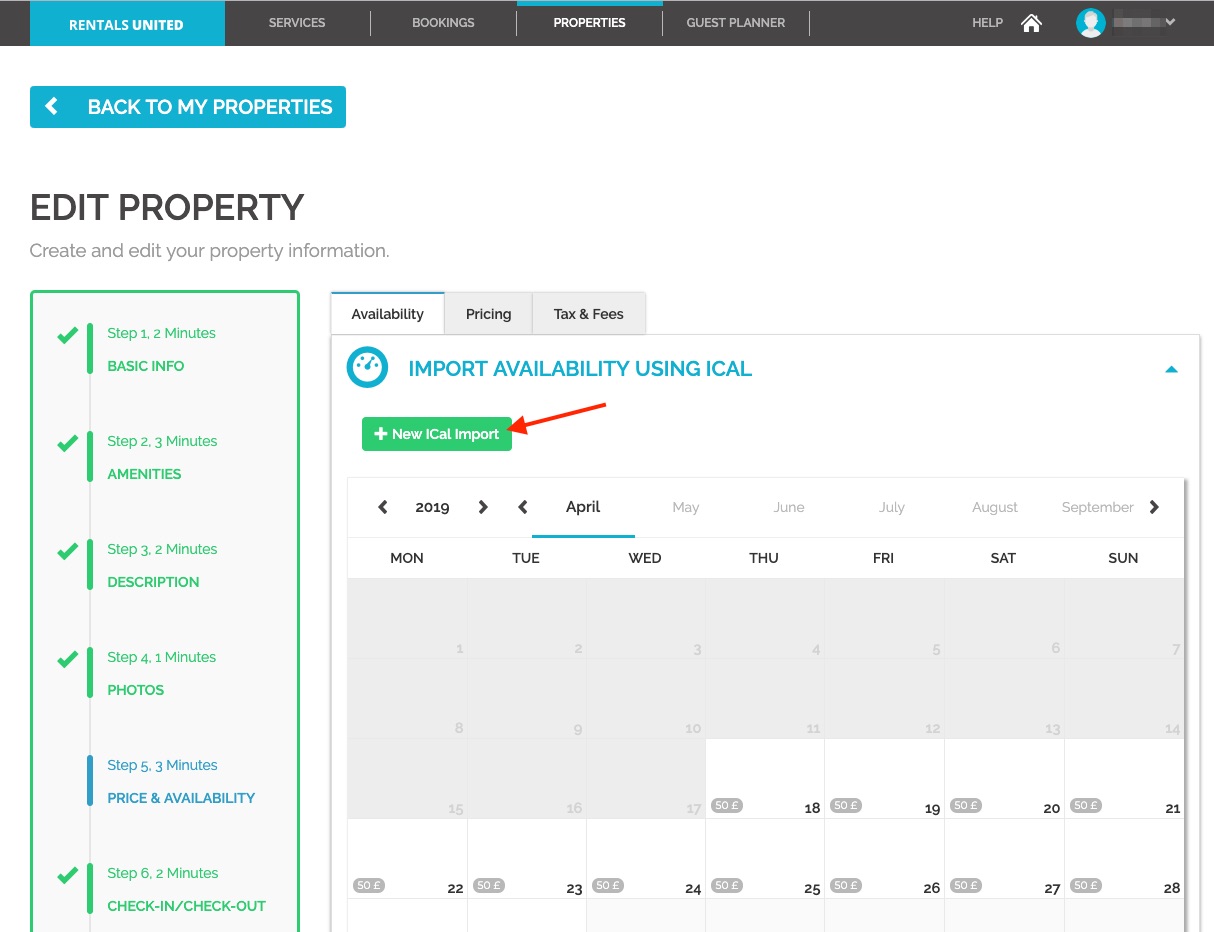Select April 28 in the calendar

pyautogui.click(x=1124, y=859)
